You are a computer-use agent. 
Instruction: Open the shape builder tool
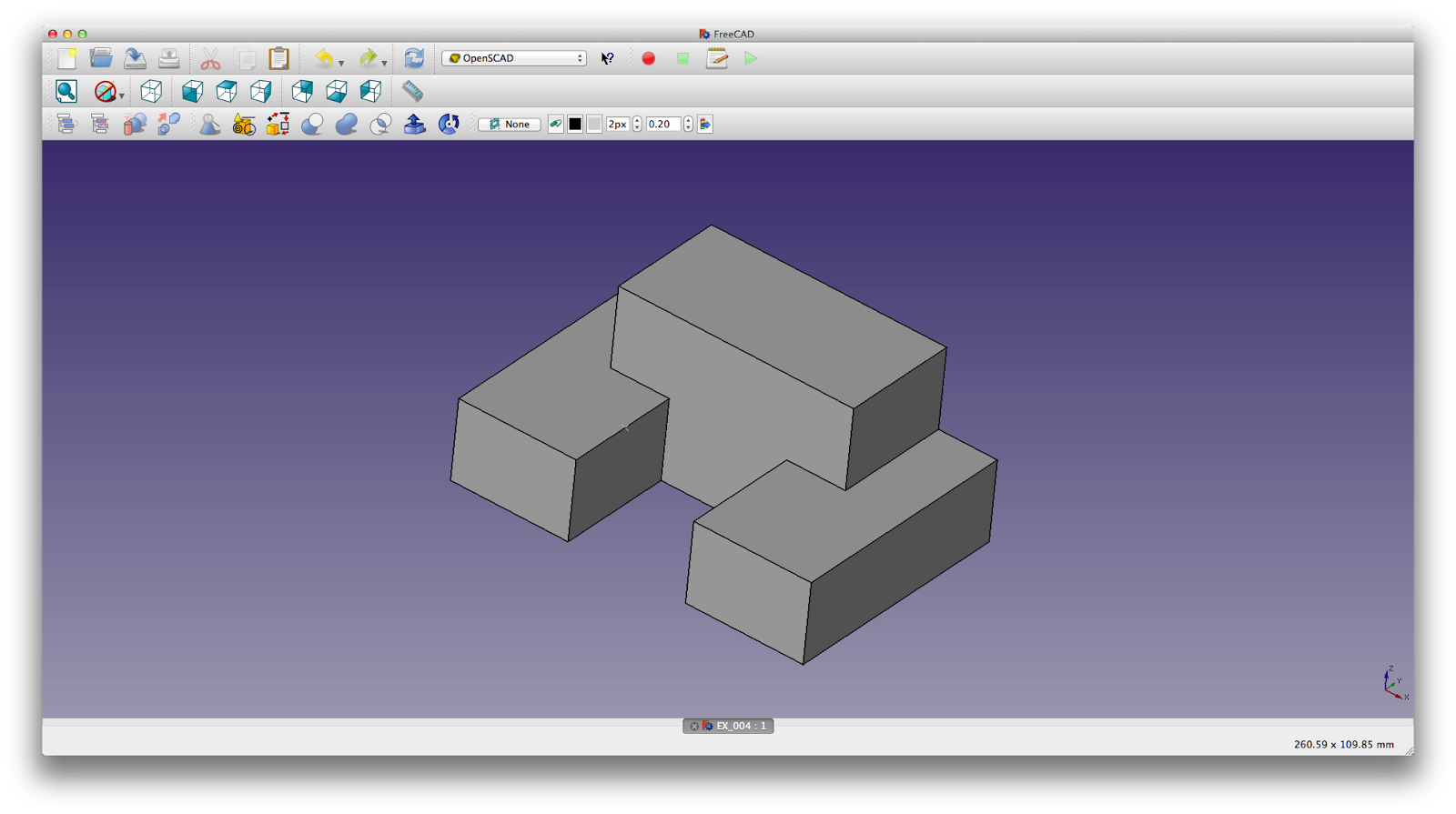[278, 124]
